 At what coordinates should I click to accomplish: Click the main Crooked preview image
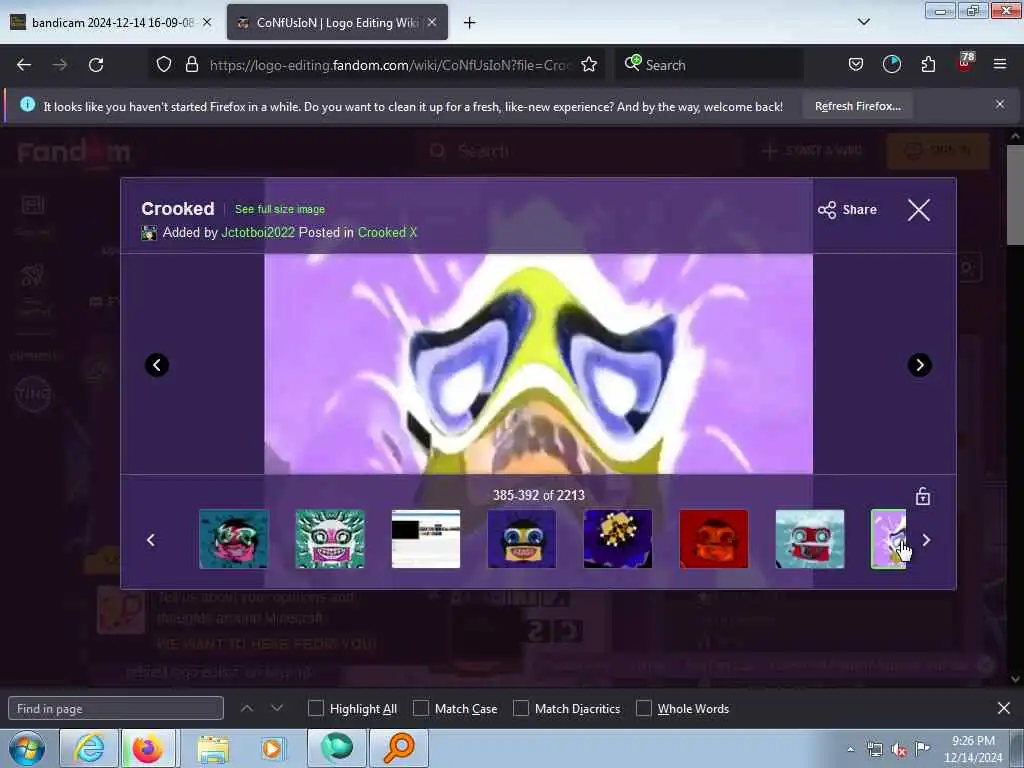pyautogui.click(x=538, y=364)
